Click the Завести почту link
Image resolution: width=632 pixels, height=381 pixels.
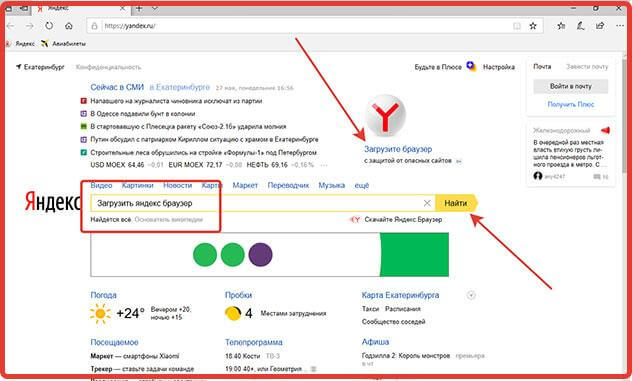[x=587, y=67]
